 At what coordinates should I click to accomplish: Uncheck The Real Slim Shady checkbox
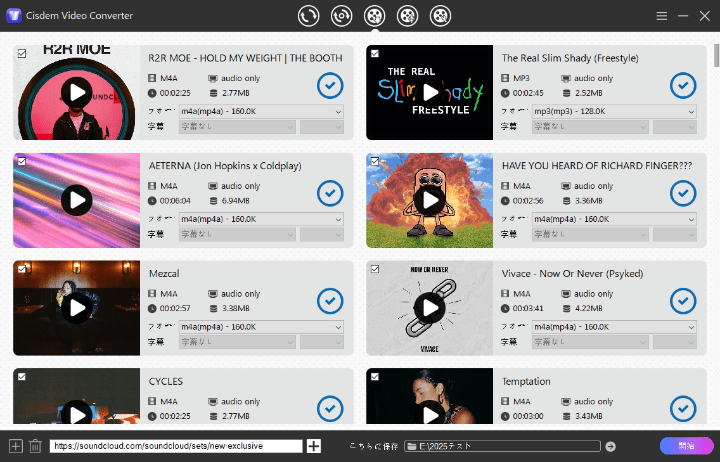375,54
